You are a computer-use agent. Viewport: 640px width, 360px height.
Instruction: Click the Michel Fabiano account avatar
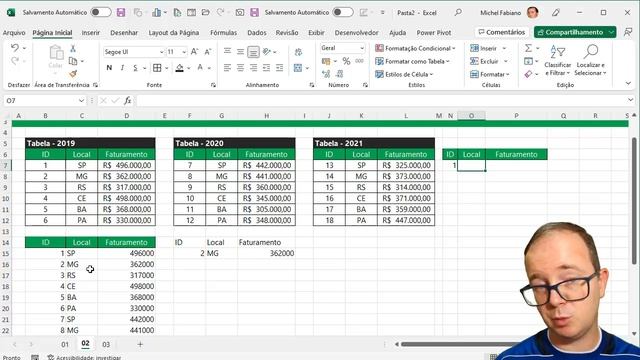[x=532, y=13]
